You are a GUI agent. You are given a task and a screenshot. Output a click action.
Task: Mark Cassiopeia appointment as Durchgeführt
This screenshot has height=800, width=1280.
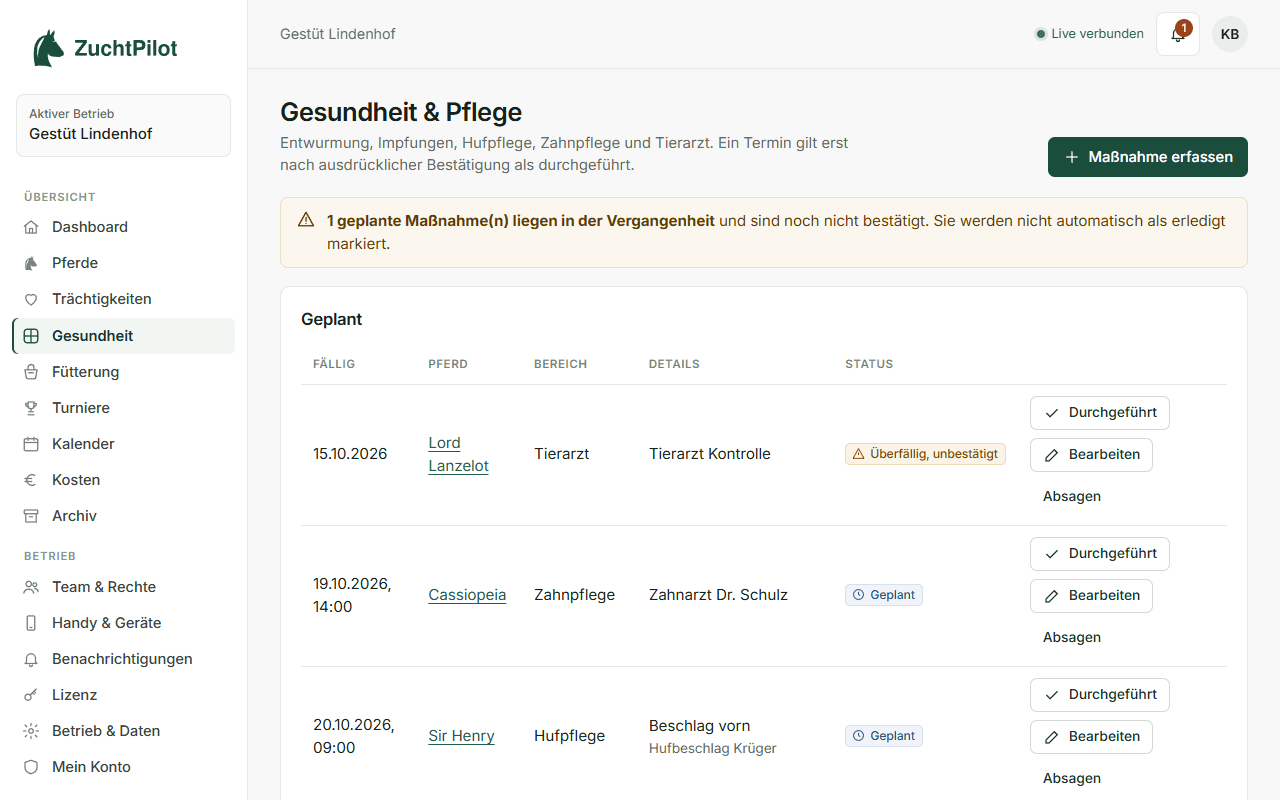pos(1100,554)
